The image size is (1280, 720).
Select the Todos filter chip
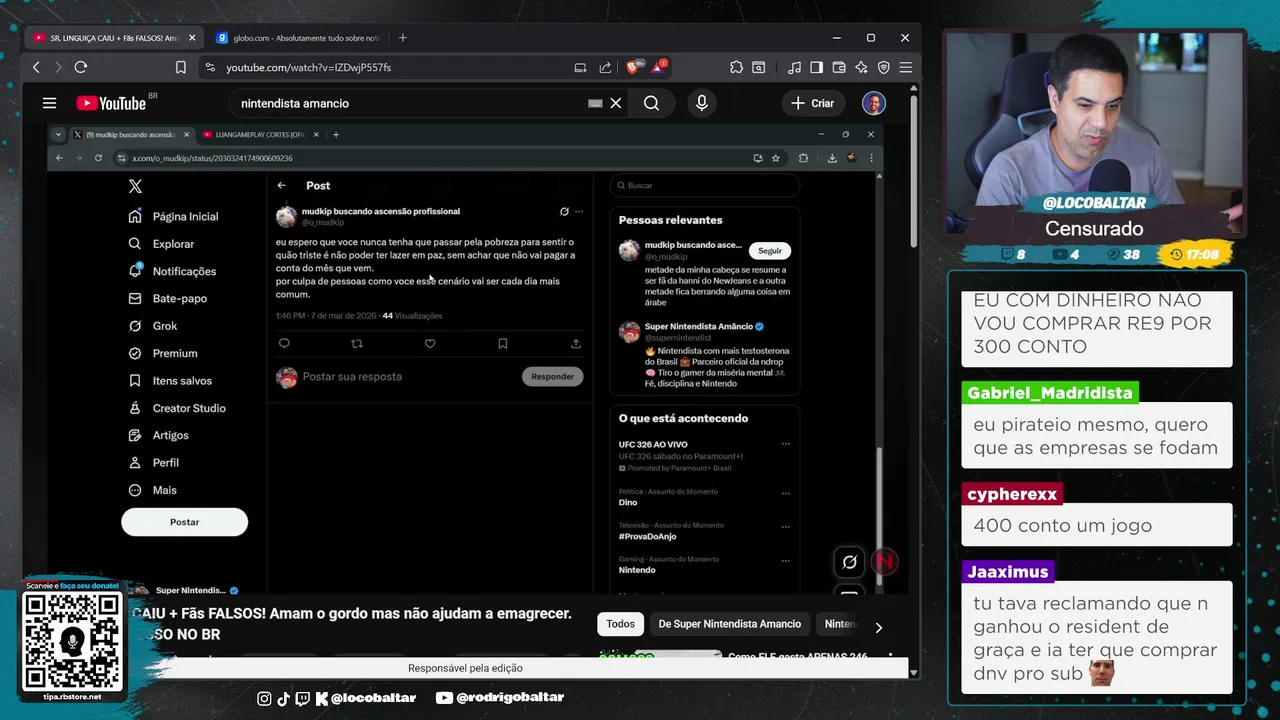620,624
